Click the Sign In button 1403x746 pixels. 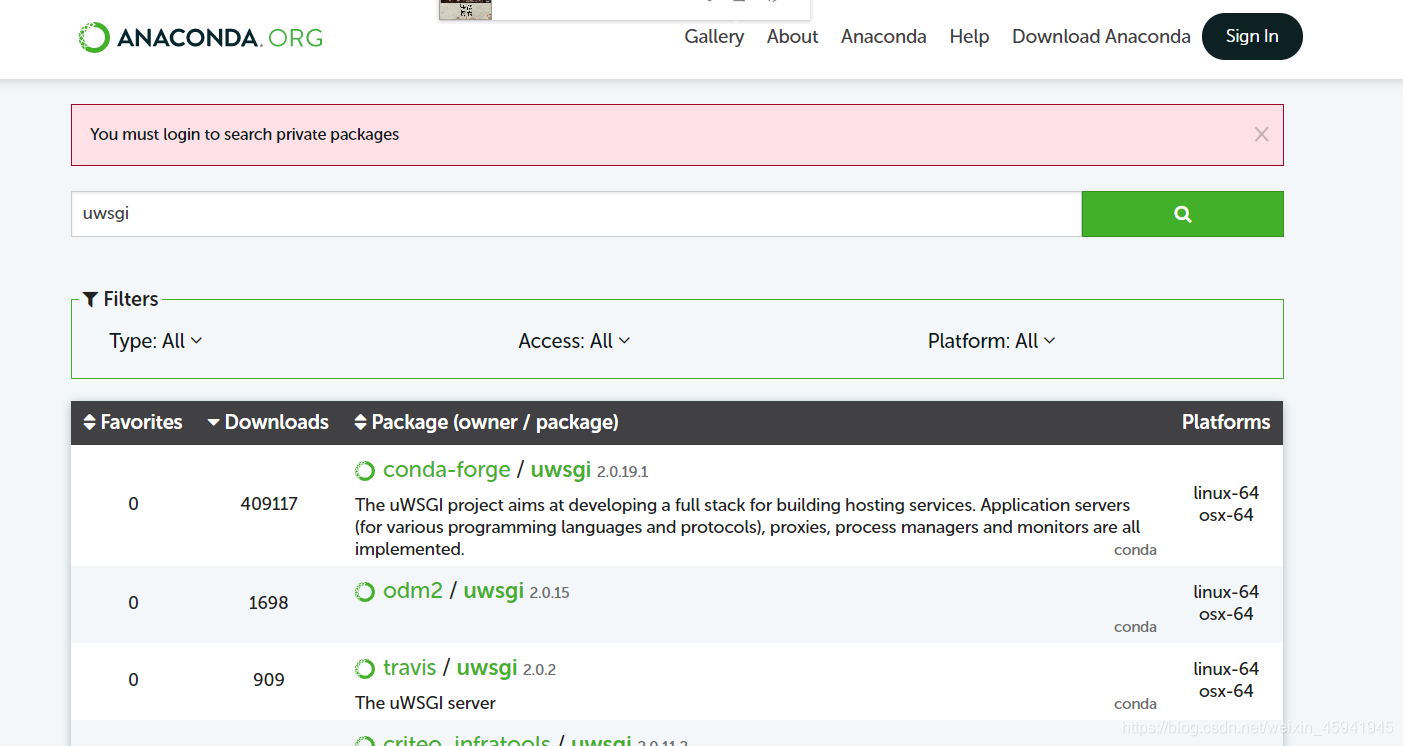1252,36
